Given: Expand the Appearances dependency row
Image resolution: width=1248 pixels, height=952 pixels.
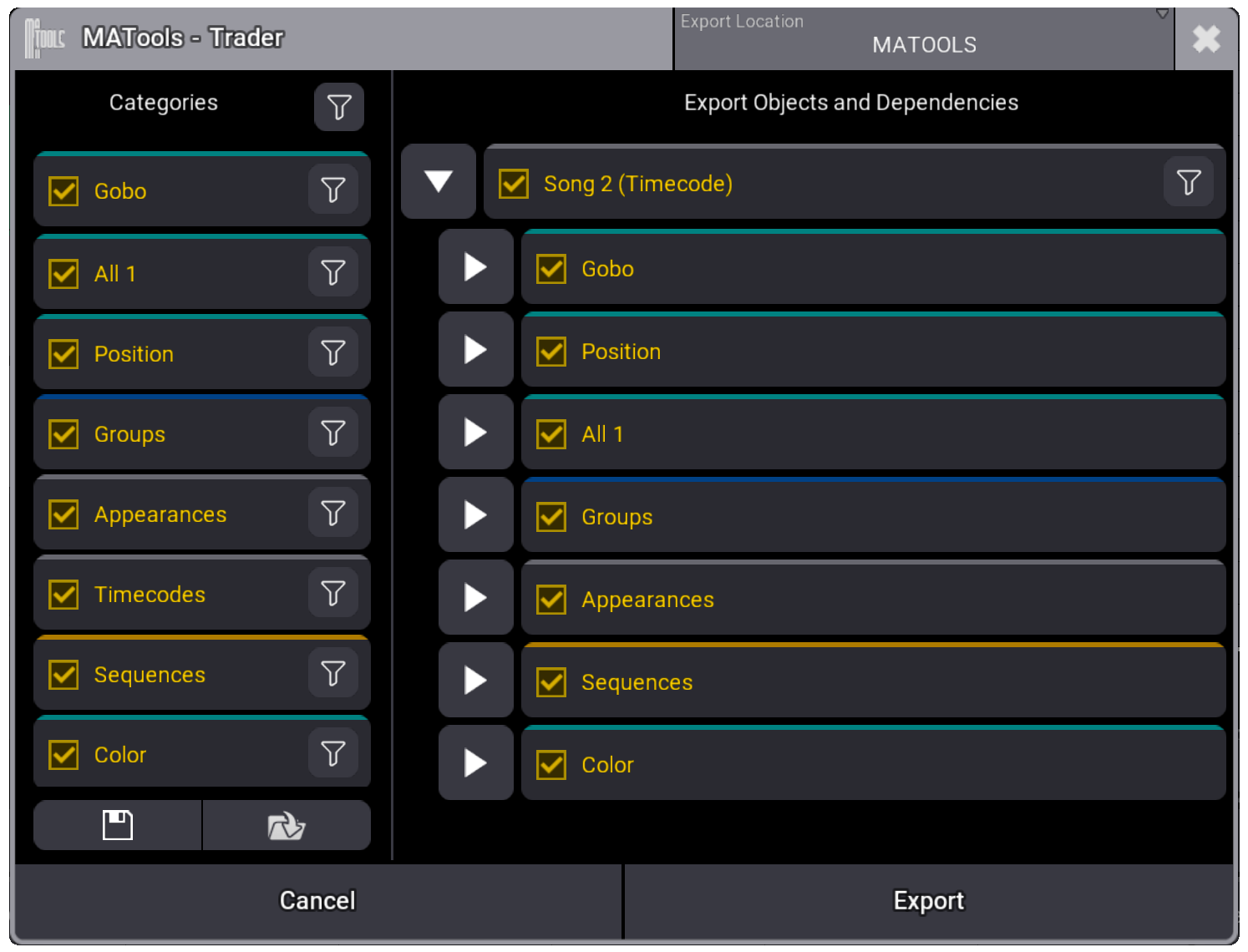Looking at the screenshot, I should coord(475,597).
